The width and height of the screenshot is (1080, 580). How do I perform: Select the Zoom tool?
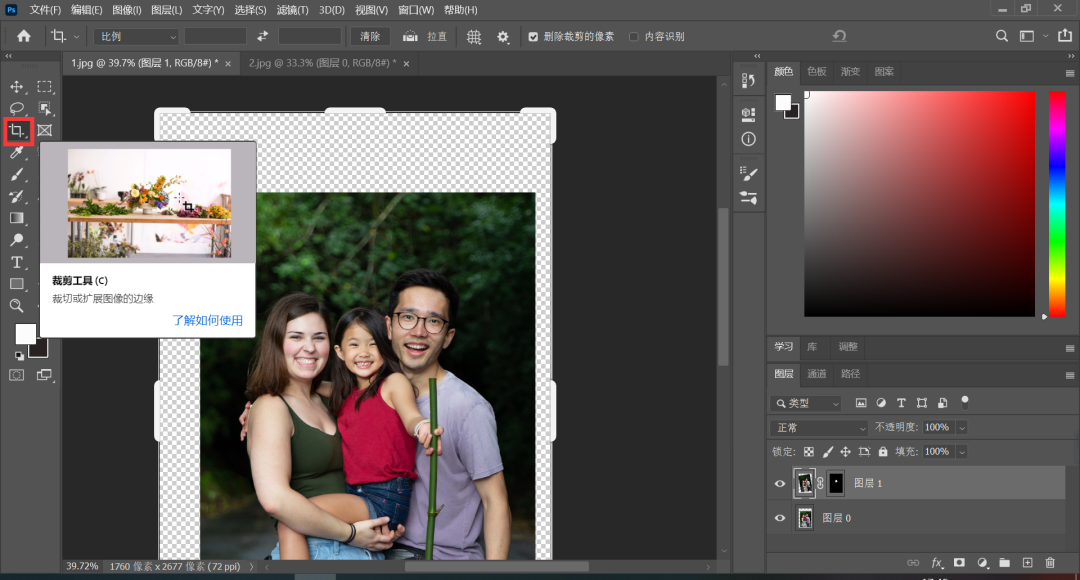17,306
